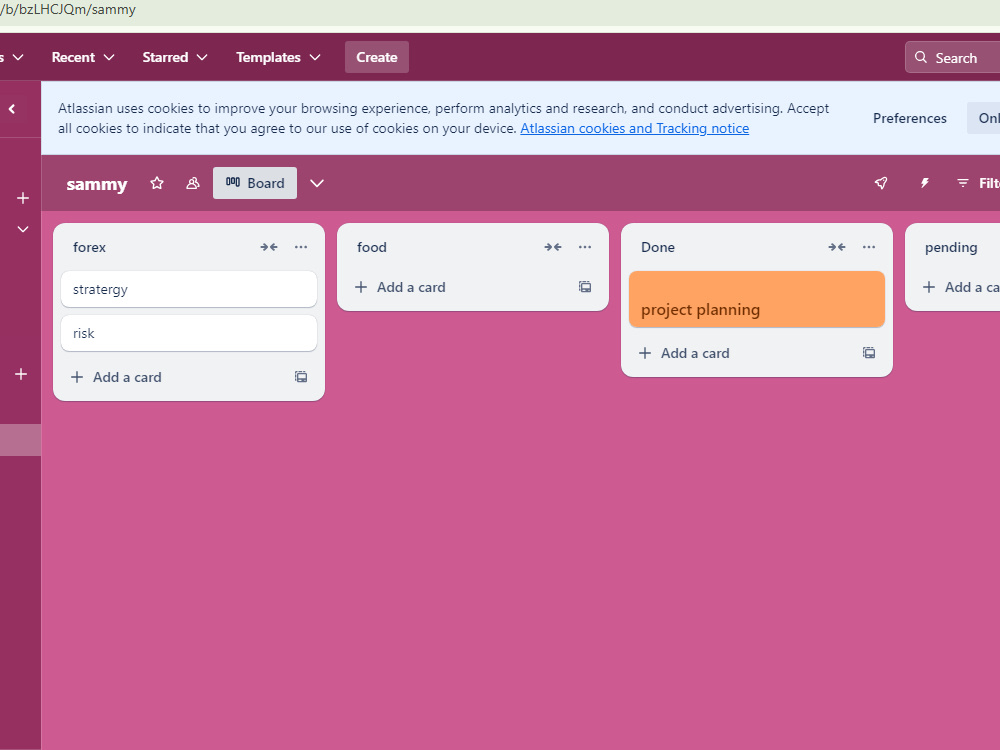The image size is (1000, 750).
Task: Open Done list actions menu
Action: click(x=869, y=247)
